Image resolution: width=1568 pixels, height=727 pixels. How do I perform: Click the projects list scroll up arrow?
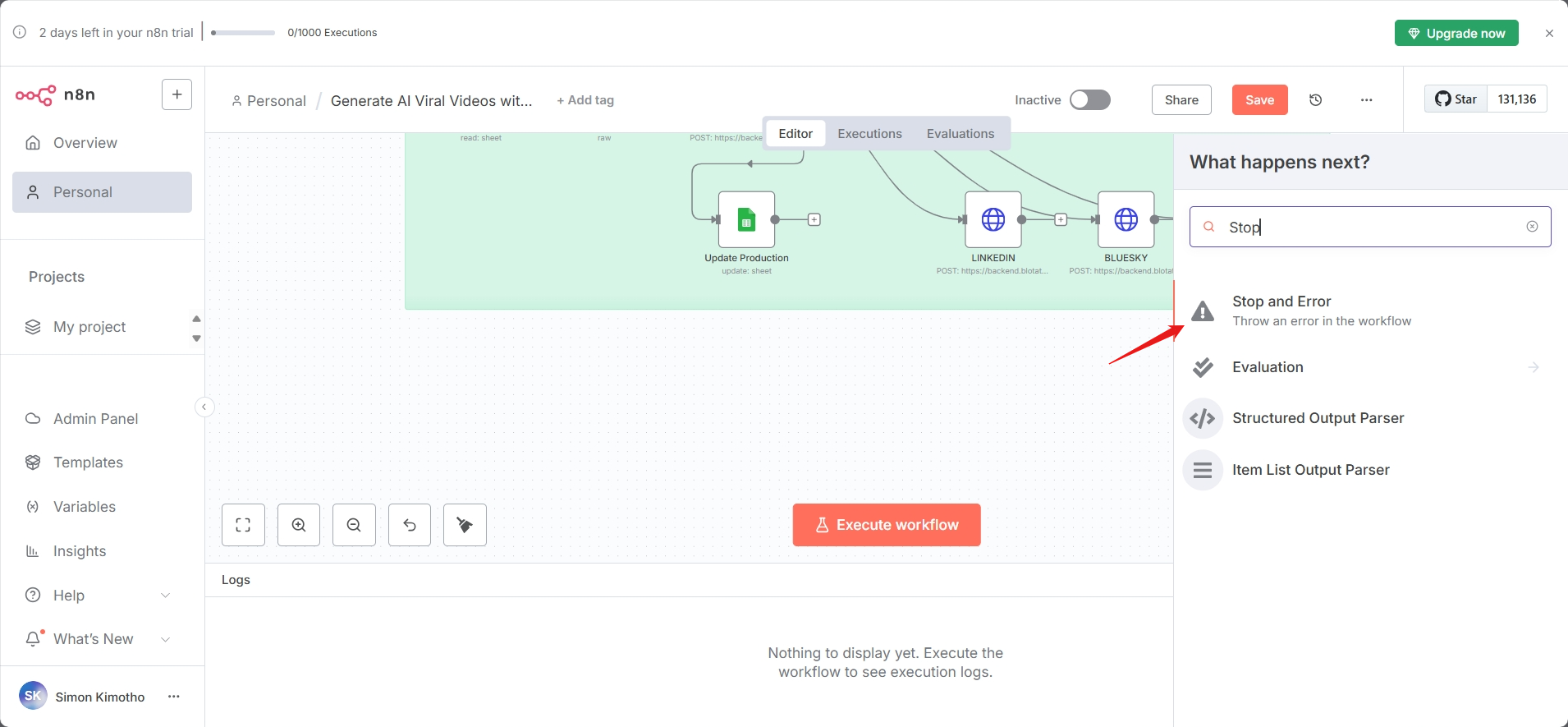tap(196, 319)
